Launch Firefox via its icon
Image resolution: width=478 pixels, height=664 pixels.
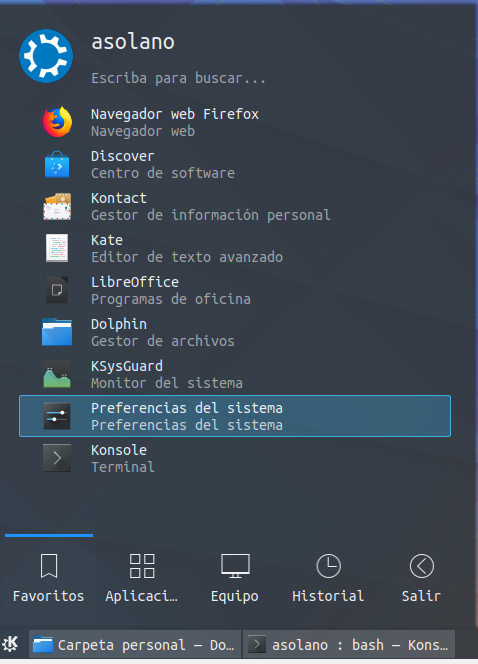tap(57, 122)
